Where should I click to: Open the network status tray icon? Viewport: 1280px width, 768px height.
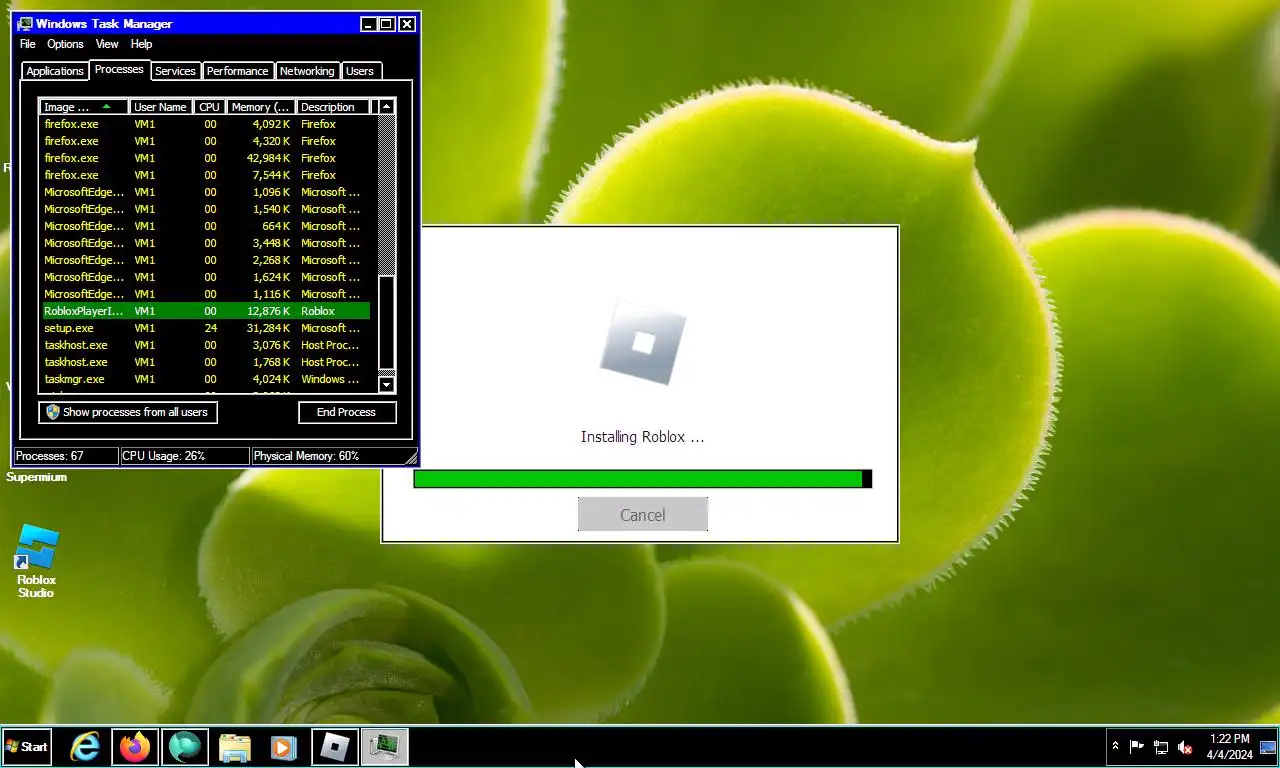click(1161, 747)
